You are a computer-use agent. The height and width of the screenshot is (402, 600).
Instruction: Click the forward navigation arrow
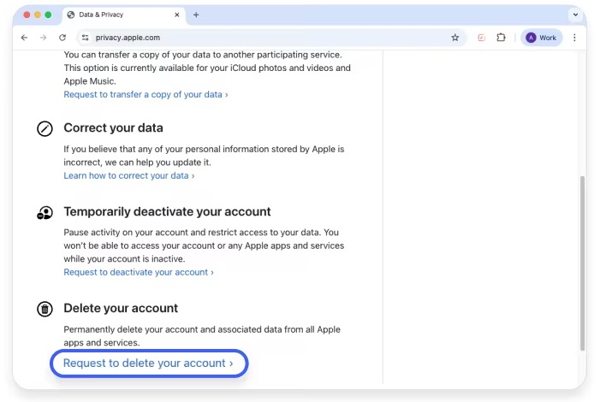tap(43, 37)
